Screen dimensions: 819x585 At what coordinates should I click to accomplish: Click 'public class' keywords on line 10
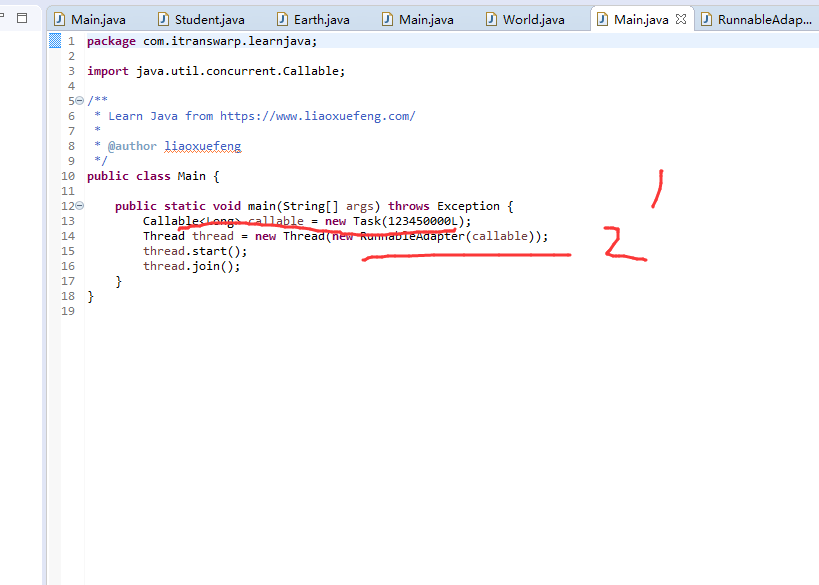coord(128,176)
